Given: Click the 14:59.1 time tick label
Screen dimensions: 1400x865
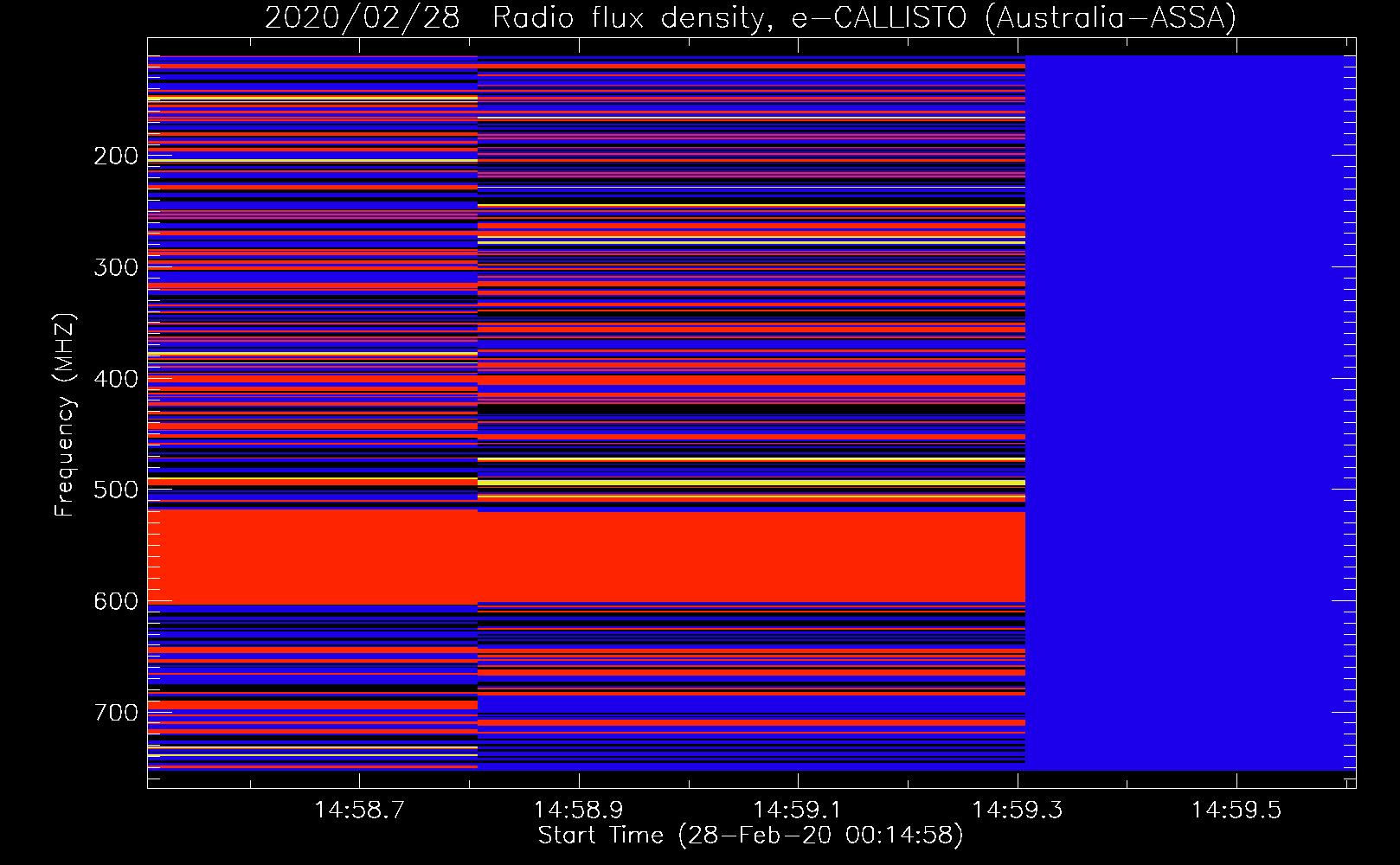Looking at the screenshot, I should pyautogui.click(x=797, y=810).
